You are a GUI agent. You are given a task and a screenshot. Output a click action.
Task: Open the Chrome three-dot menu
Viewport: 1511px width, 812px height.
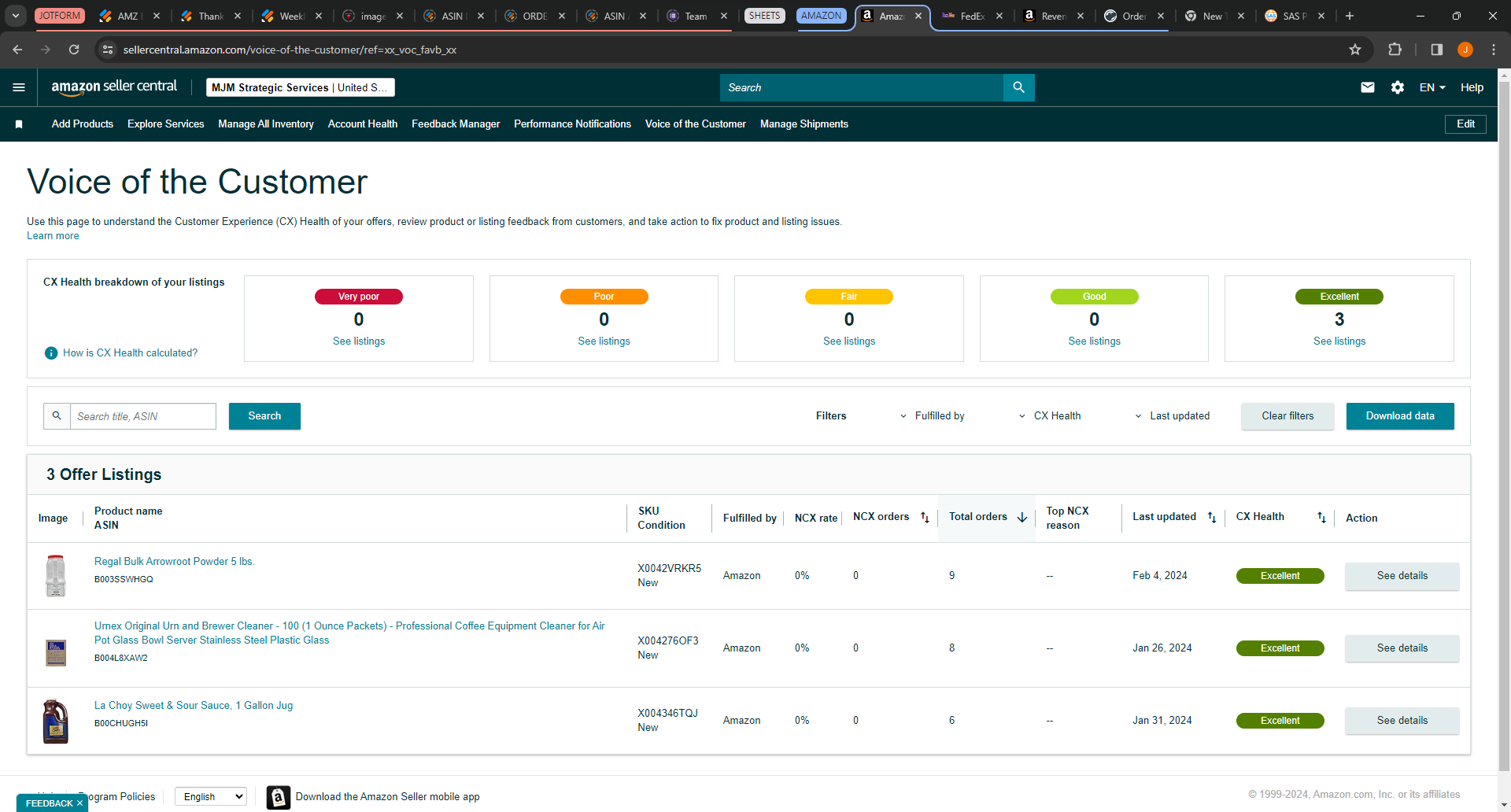(x=1494, y=50)
